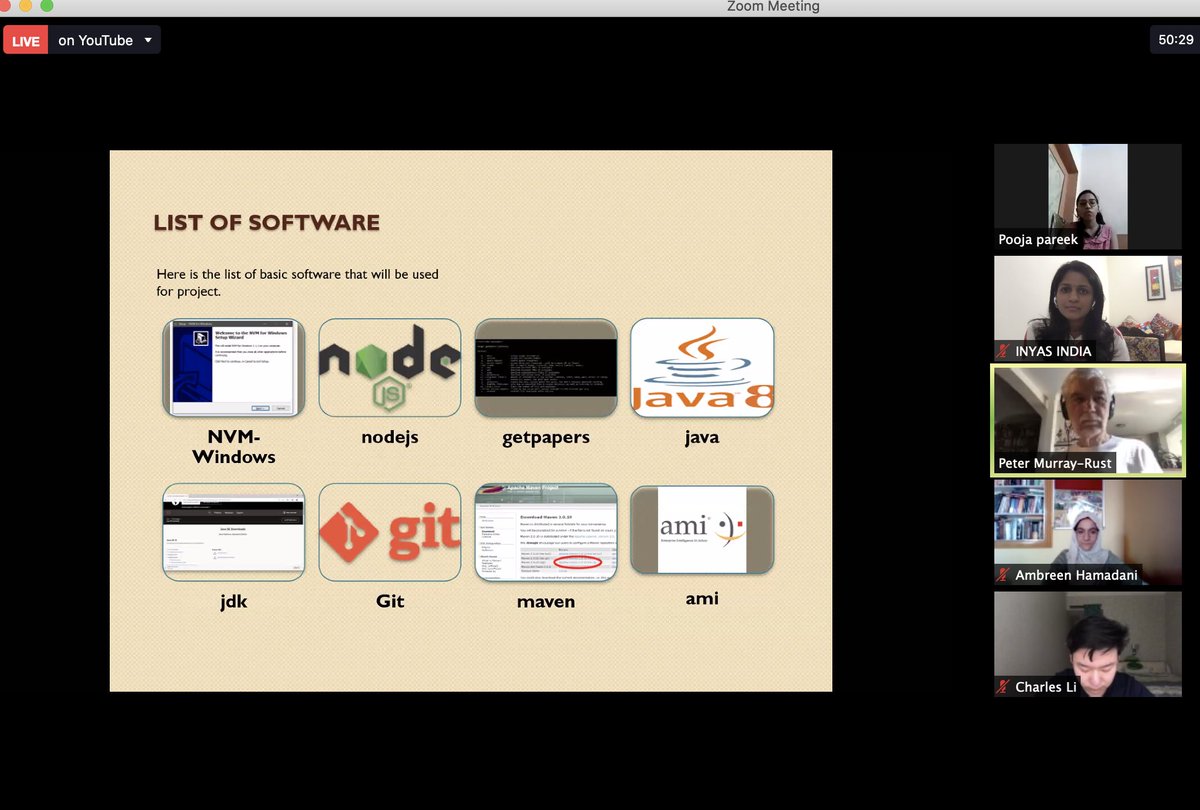The width and height of the screenshot is (1200, 810).
Task: Click the nodejs logo image
Action: pos(390,367)
